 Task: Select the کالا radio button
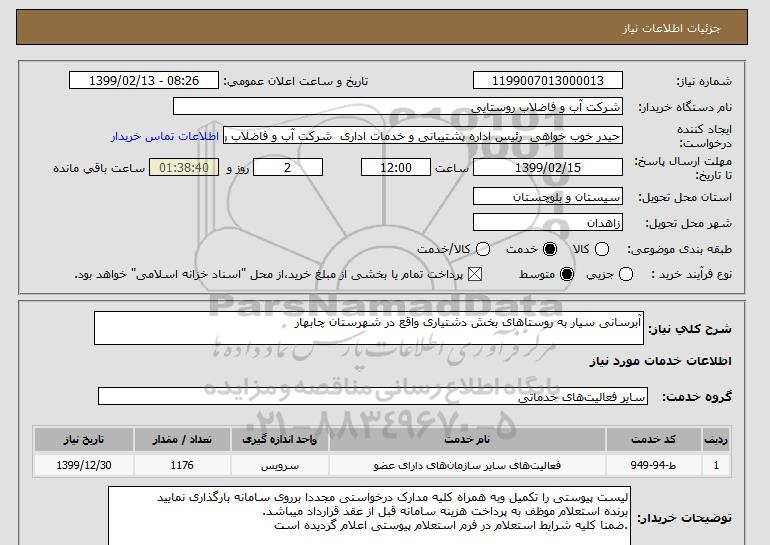(x=602, y=249)
